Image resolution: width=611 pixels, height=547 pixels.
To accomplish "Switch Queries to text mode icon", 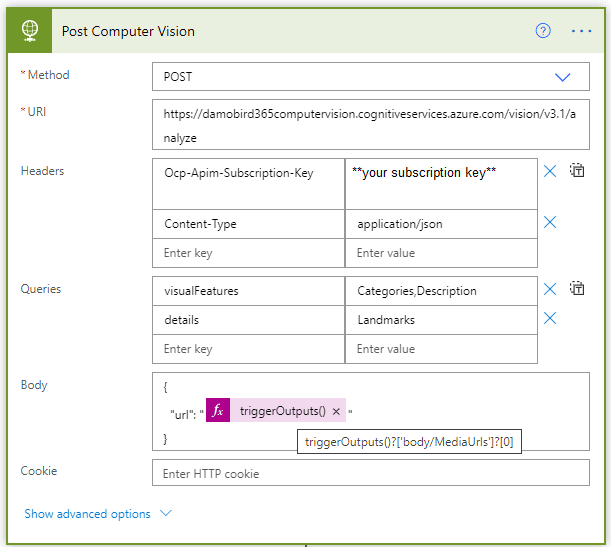I will 577,289.
